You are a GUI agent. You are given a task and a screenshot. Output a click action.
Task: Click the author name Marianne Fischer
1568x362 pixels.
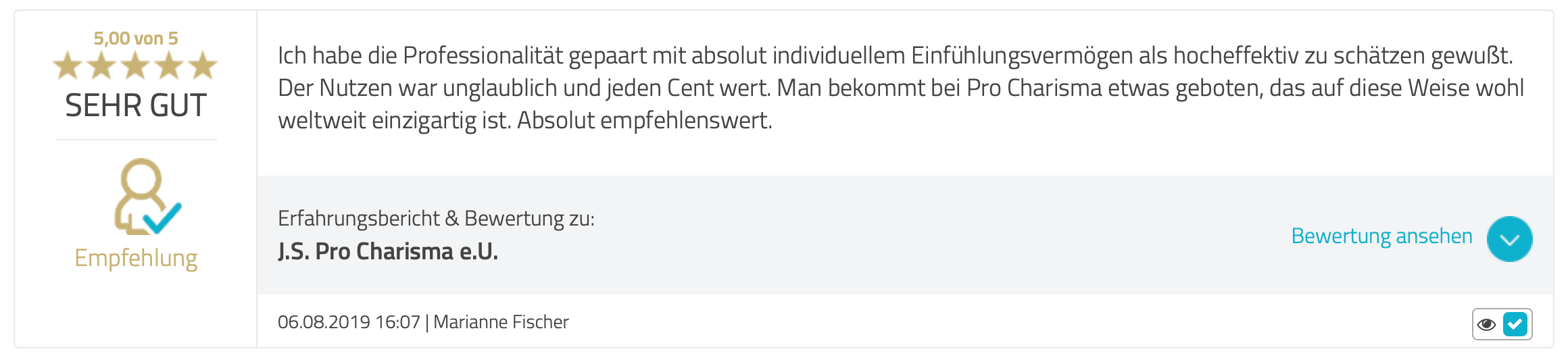pyautogui.click(x=501, y=321)
